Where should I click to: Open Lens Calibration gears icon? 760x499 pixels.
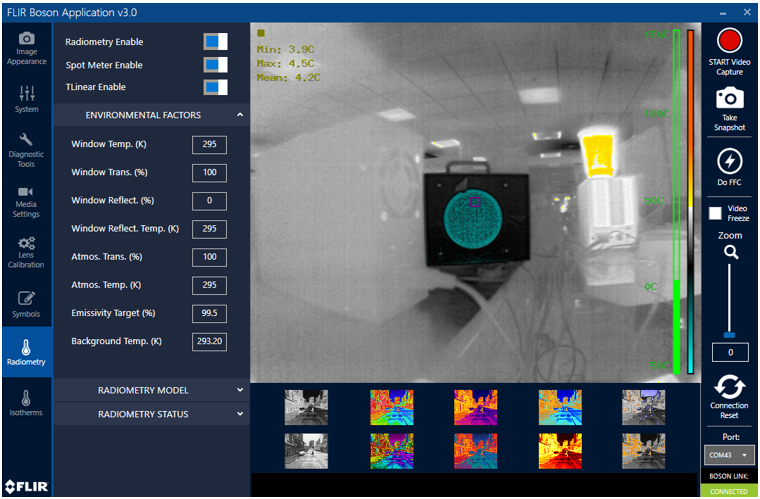coord(27,249)
